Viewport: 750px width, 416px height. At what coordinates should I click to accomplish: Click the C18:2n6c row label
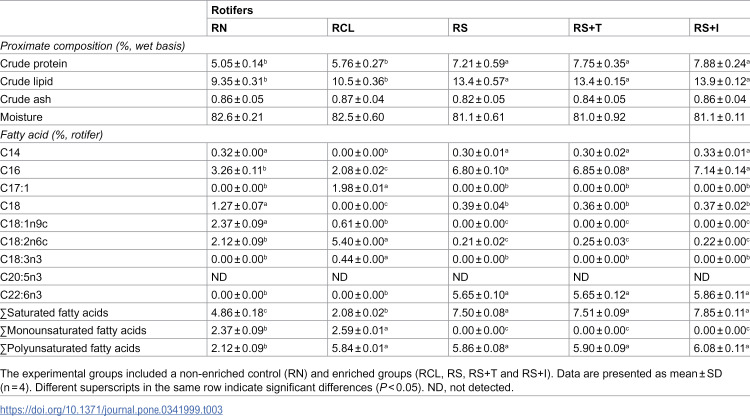tap(24, 241)
